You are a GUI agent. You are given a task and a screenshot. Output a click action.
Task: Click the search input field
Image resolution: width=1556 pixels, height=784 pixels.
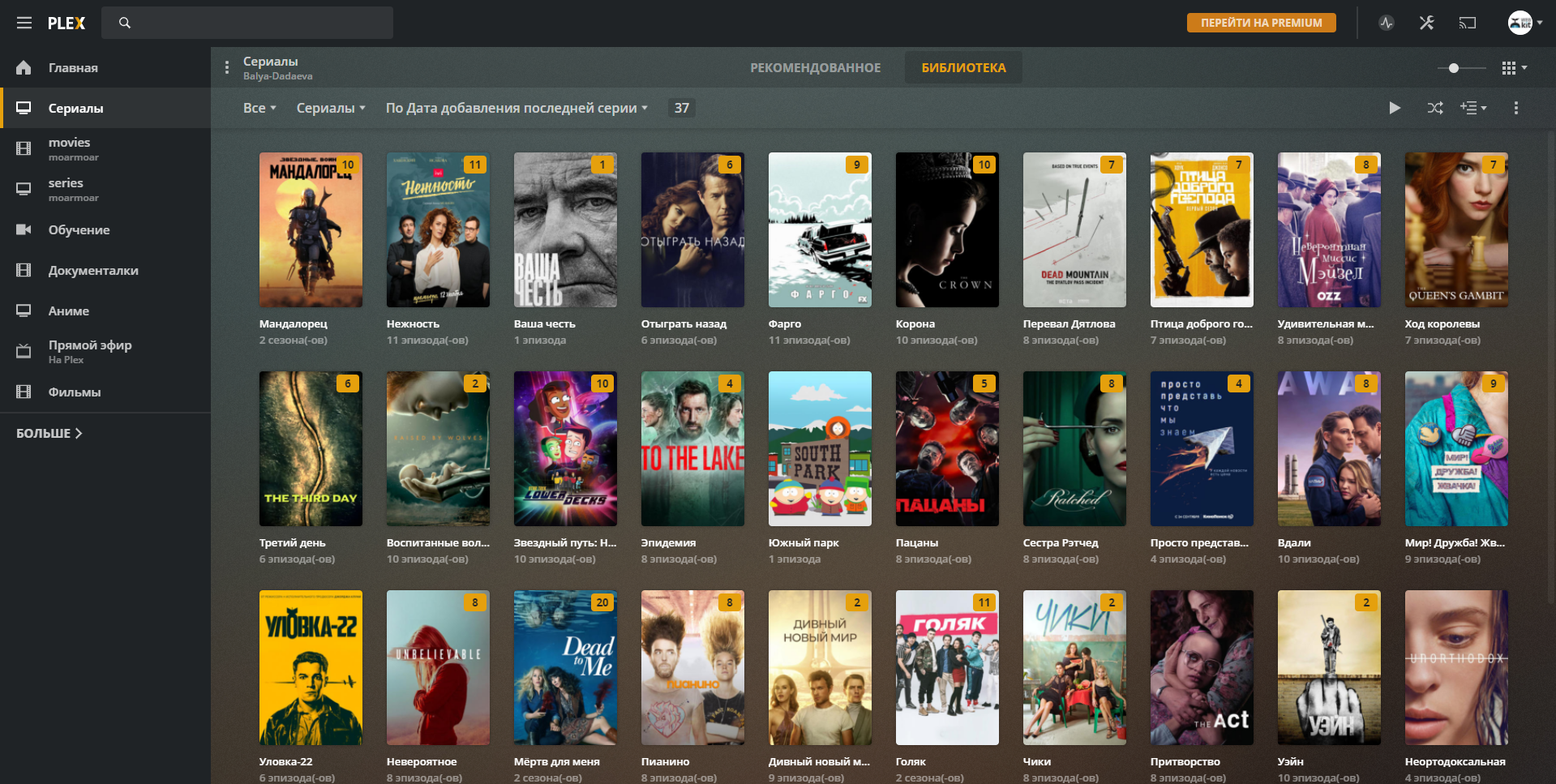pos(247,23)
